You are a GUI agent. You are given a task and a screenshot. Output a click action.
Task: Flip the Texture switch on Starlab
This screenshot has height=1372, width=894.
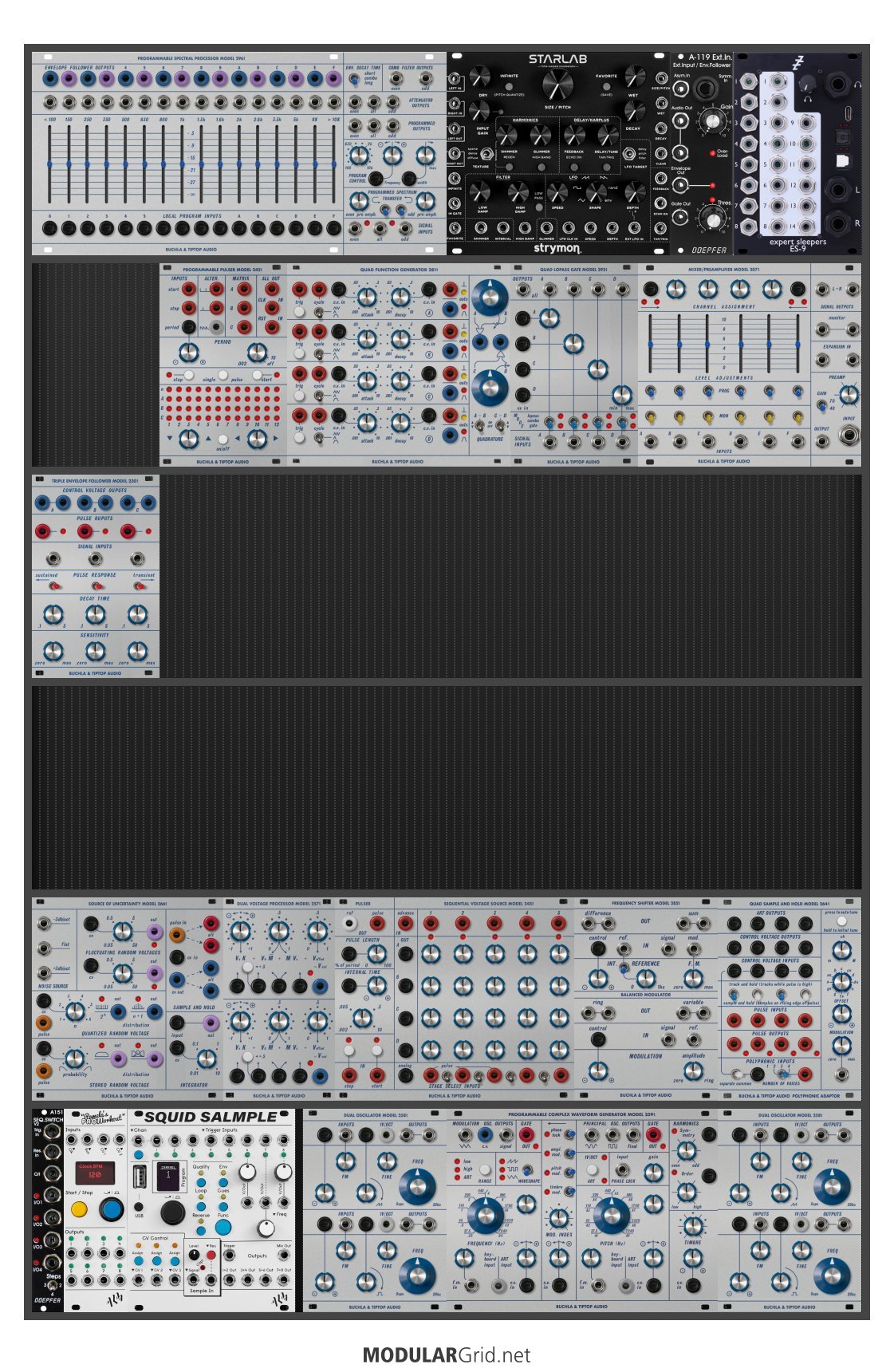[x=486, y=153]
